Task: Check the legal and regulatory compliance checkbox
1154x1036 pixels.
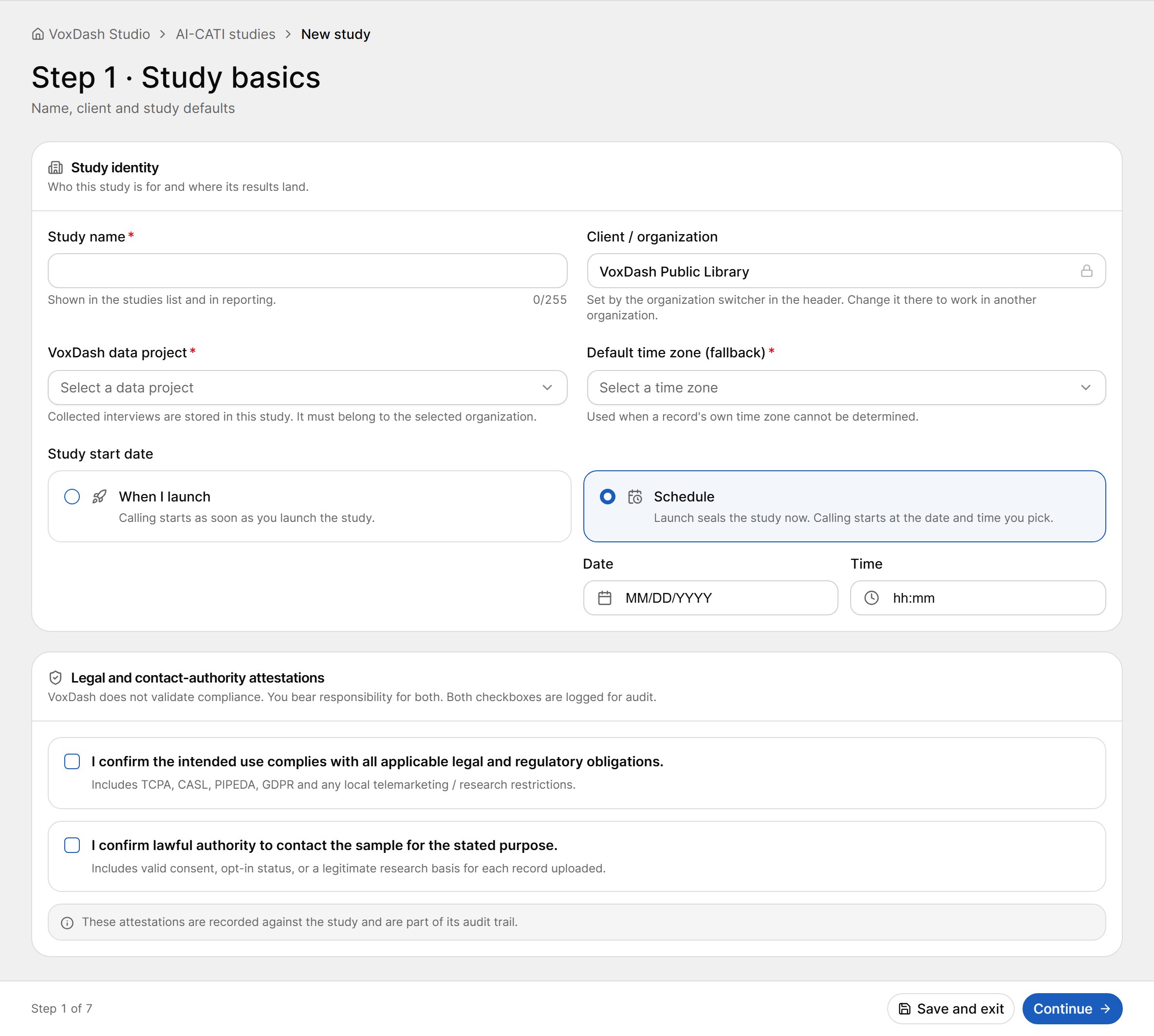Action: click(72, 761)
